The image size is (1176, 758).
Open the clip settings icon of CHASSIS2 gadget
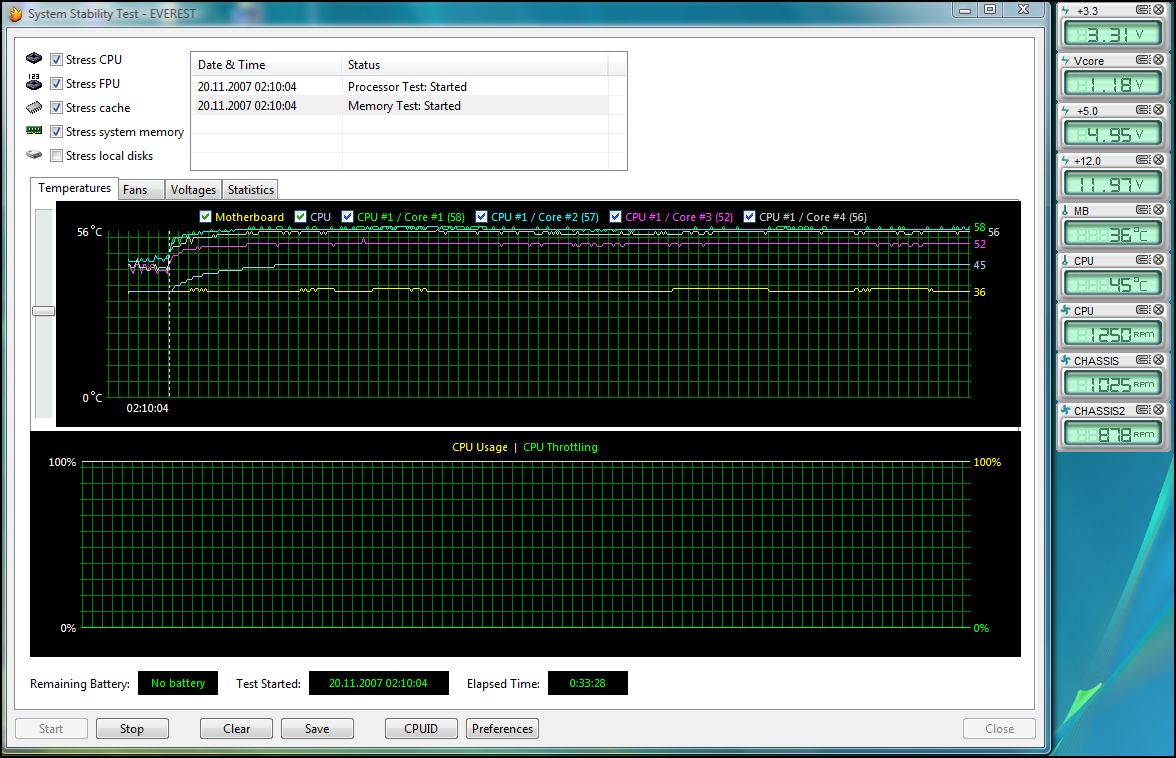coord(1143,410)
